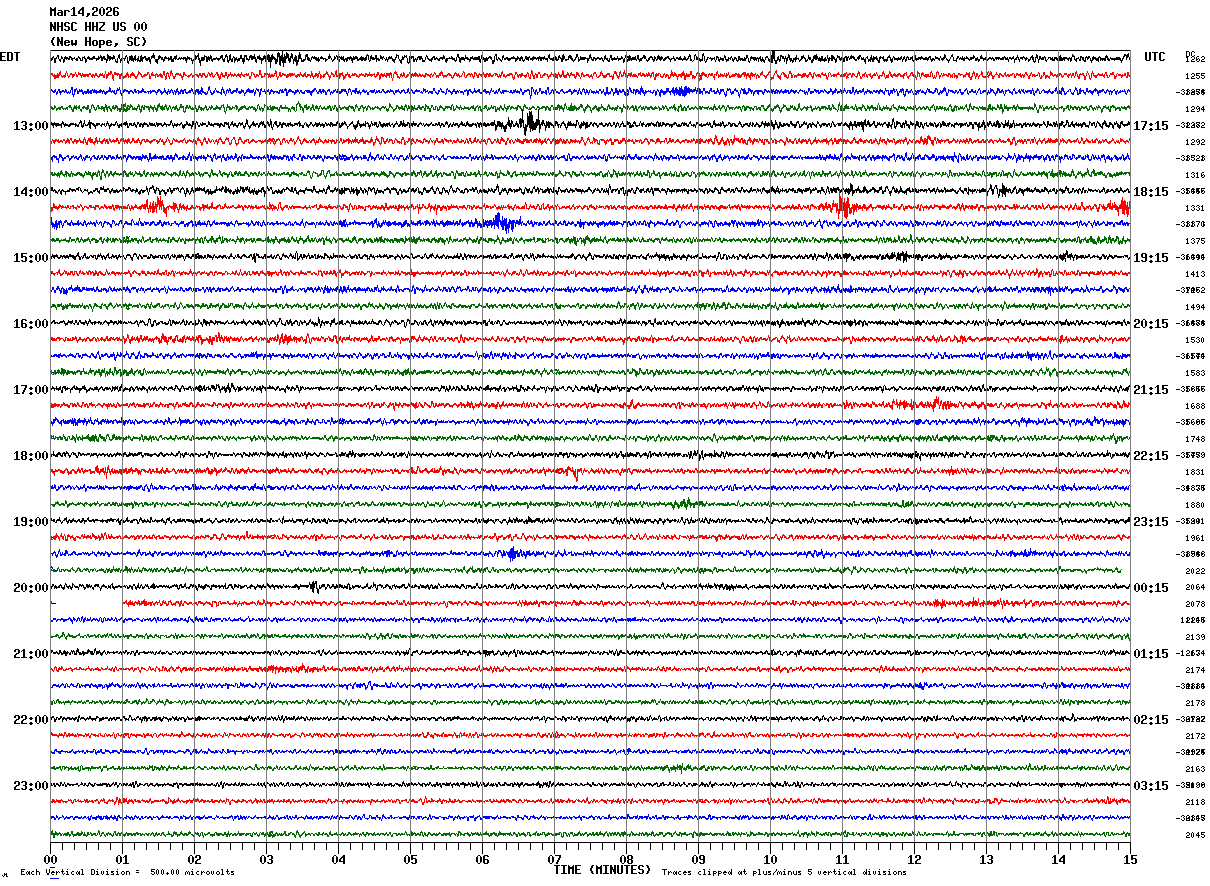
Task: Click the DC offset value "1494"
Action: point(1195,307)
